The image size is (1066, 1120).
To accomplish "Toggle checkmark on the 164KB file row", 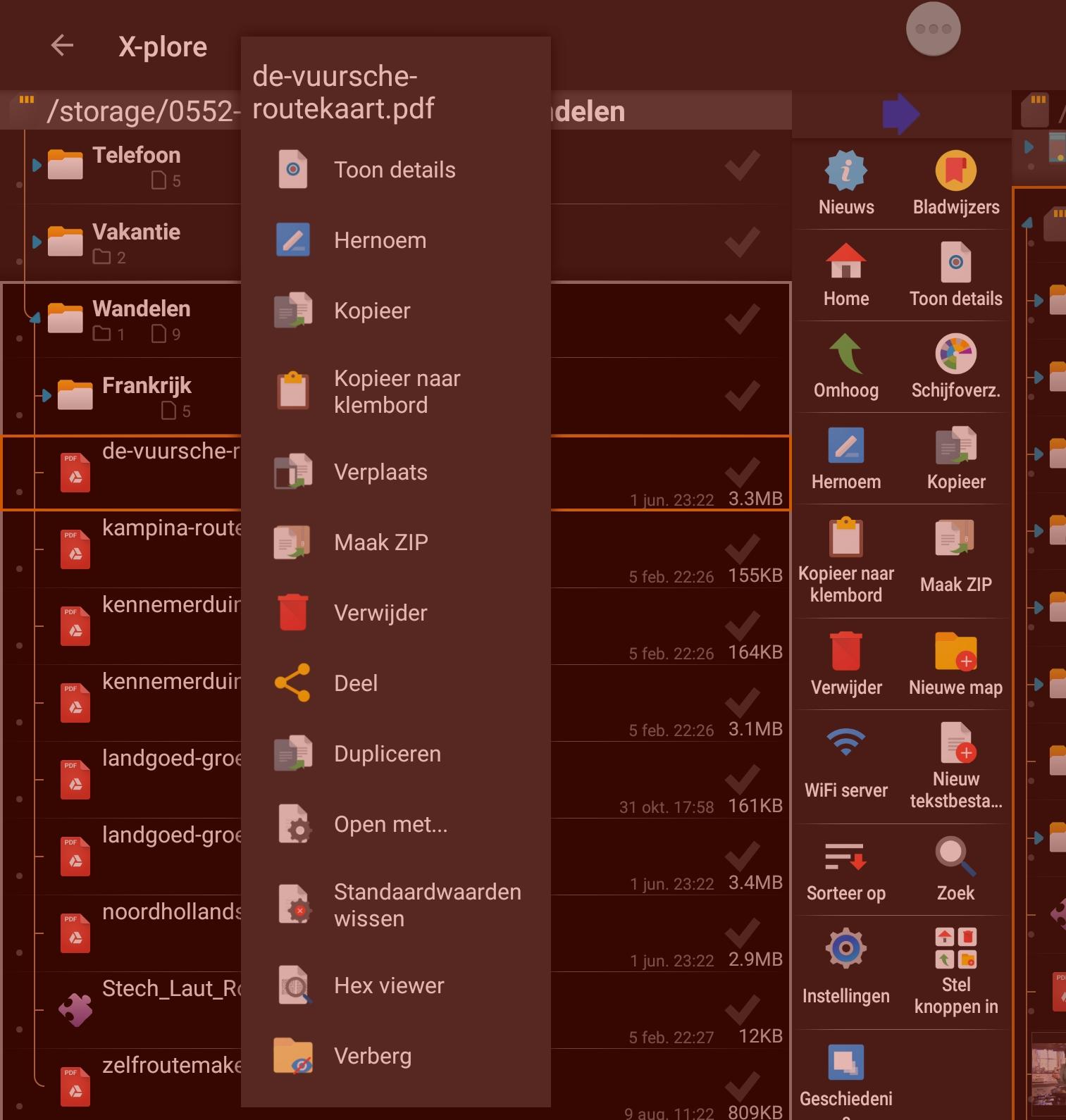I will [743, 626].
